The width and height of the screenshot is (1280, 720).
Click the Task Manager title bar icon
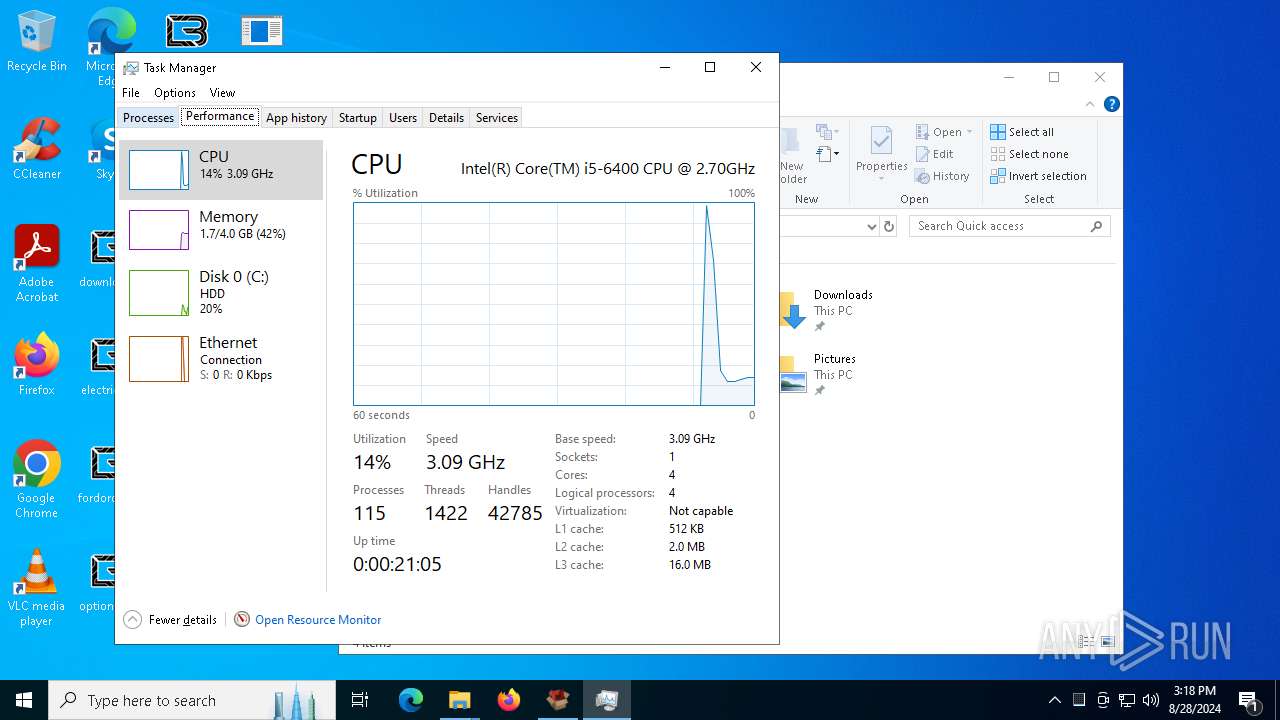tap(131, 68)
